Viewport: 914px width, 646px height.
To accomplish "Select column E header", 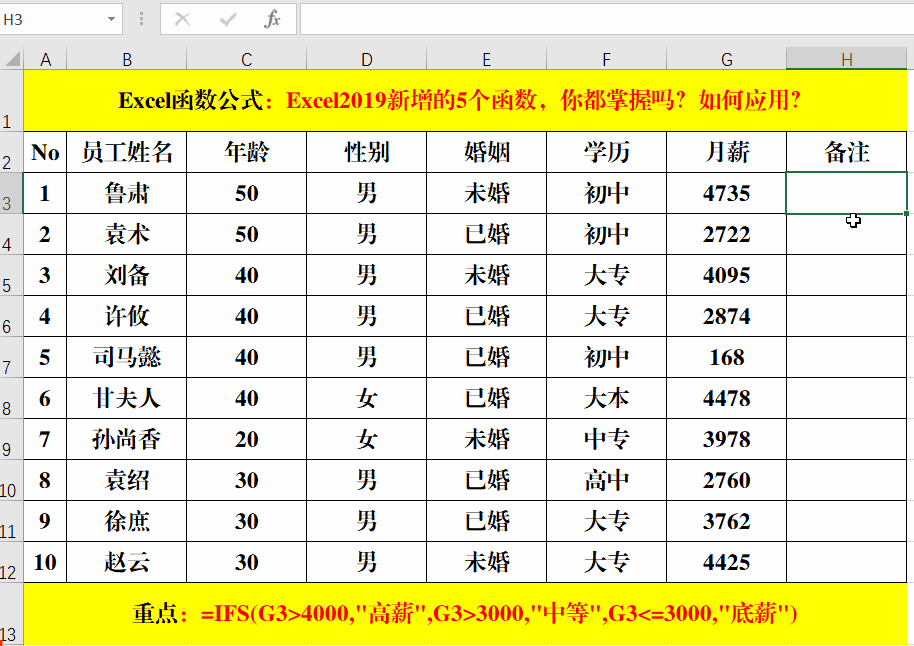I will pos(487,59).
